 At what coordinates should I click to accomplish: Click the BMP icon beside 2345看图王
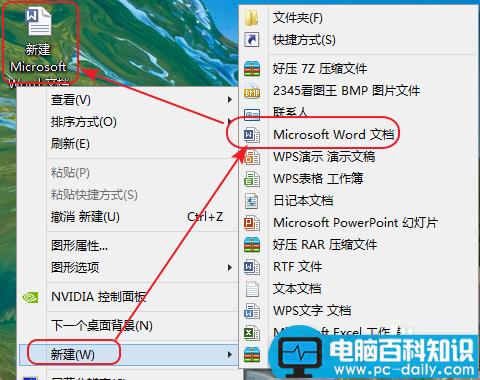[x=252, y=91]
